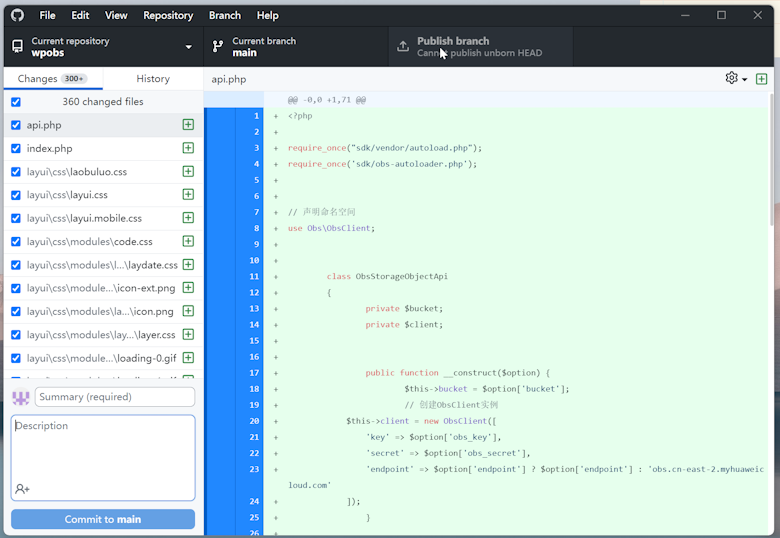The image size is (780, 538).
Task: Uncheck the layui.css checkbox
Action: coord(16,195)
